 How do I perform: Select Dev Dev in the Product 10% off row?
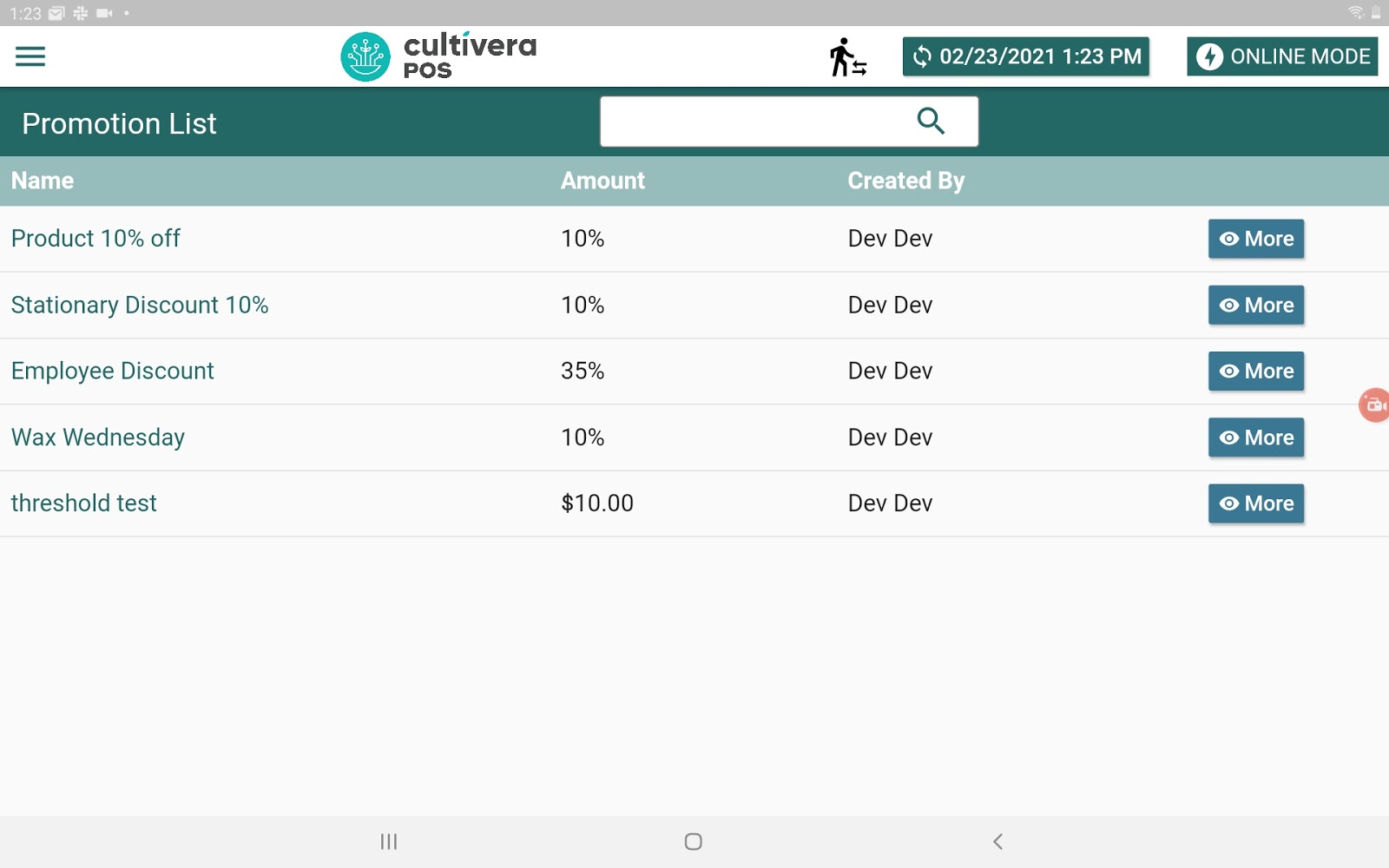(890, 239)
